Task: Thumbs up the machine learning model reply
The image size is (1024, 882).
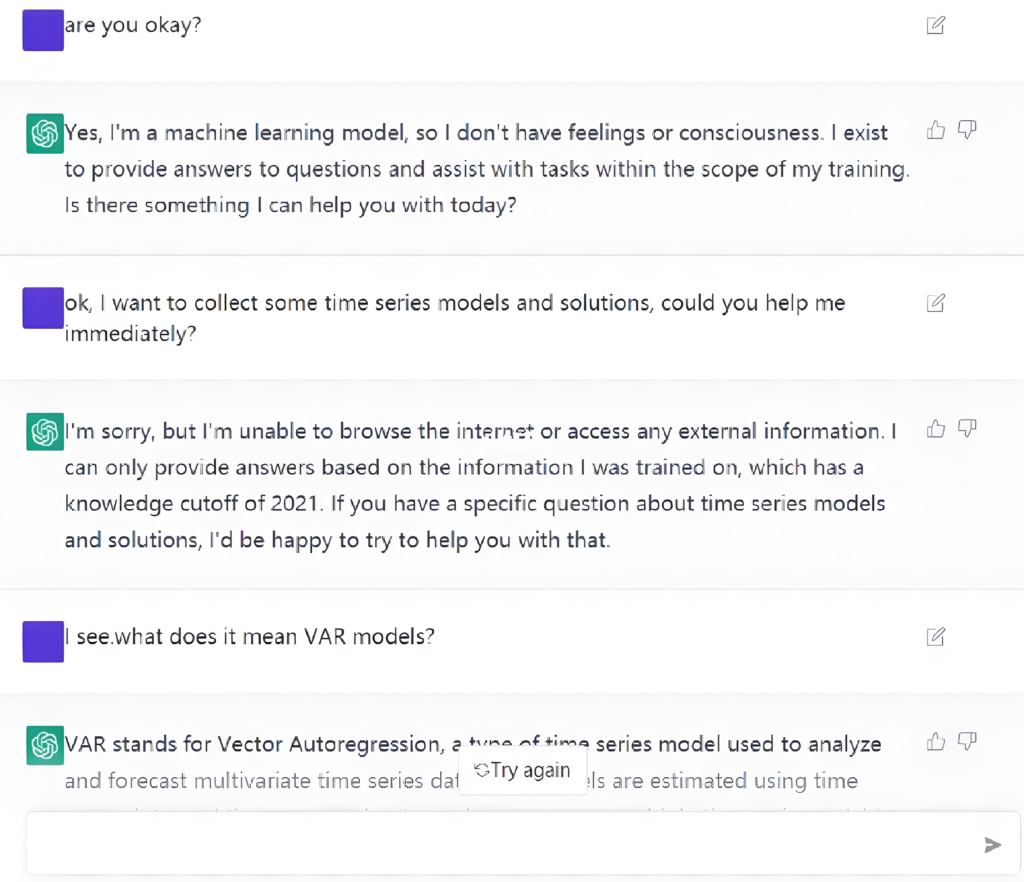Action: point(936,130)
